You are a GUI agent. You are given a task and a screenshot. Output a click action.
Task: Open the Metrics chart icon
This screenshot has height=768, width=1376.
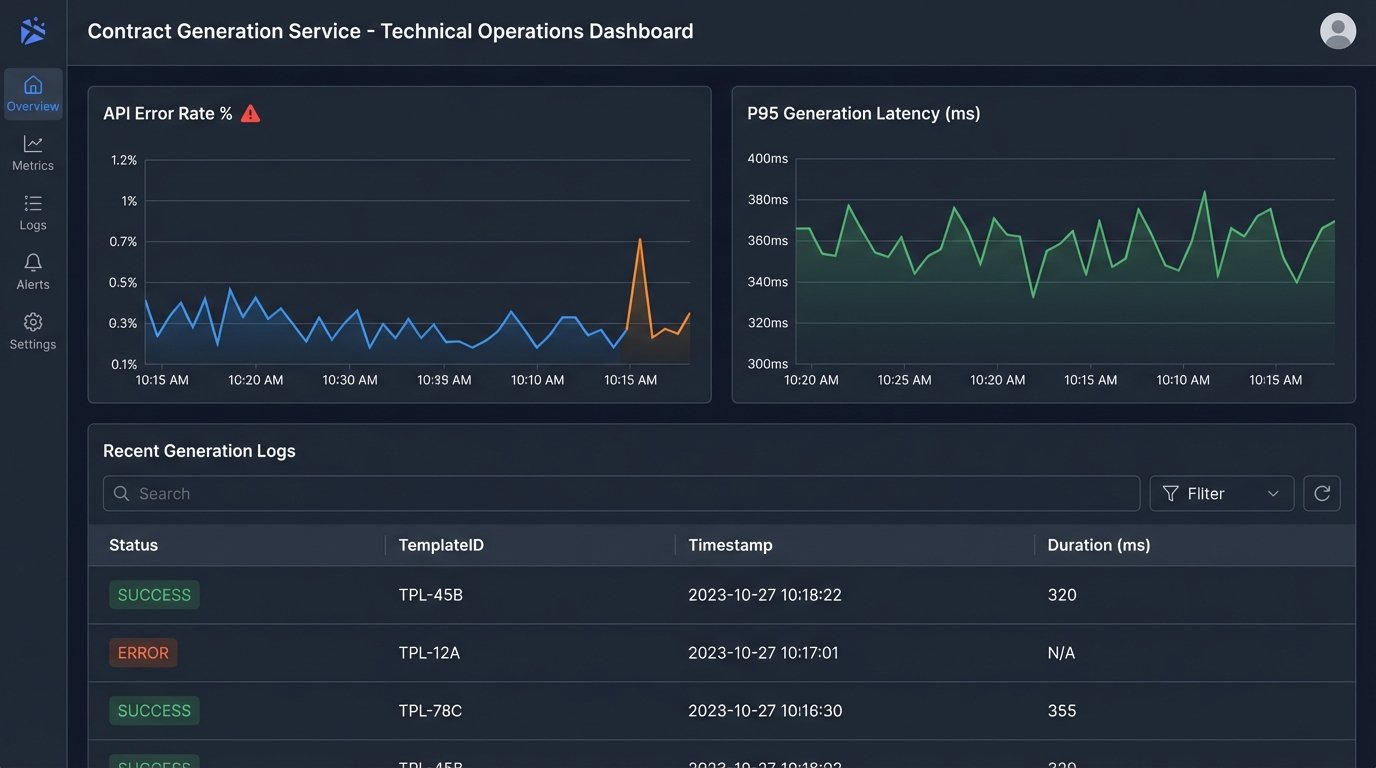tap(33, 145)
